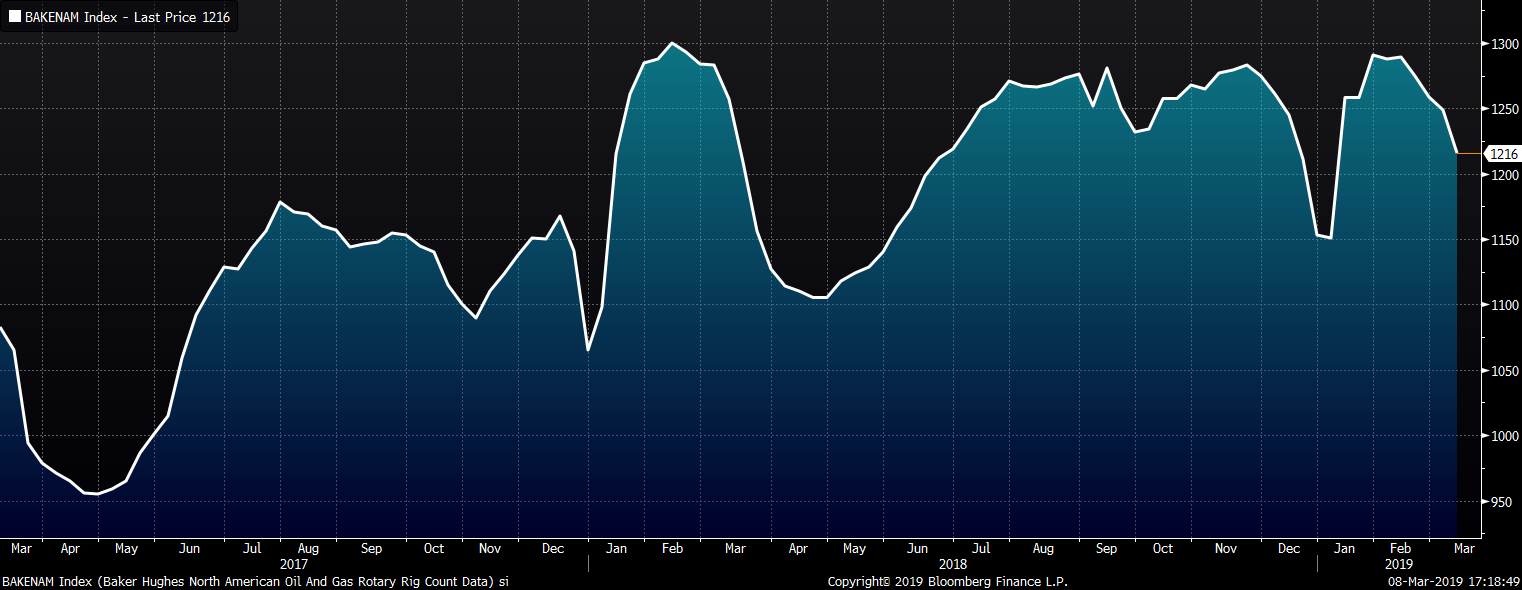Select the 2018 year label on time axis
The image size is (1522, 590).
pos(953,564)
